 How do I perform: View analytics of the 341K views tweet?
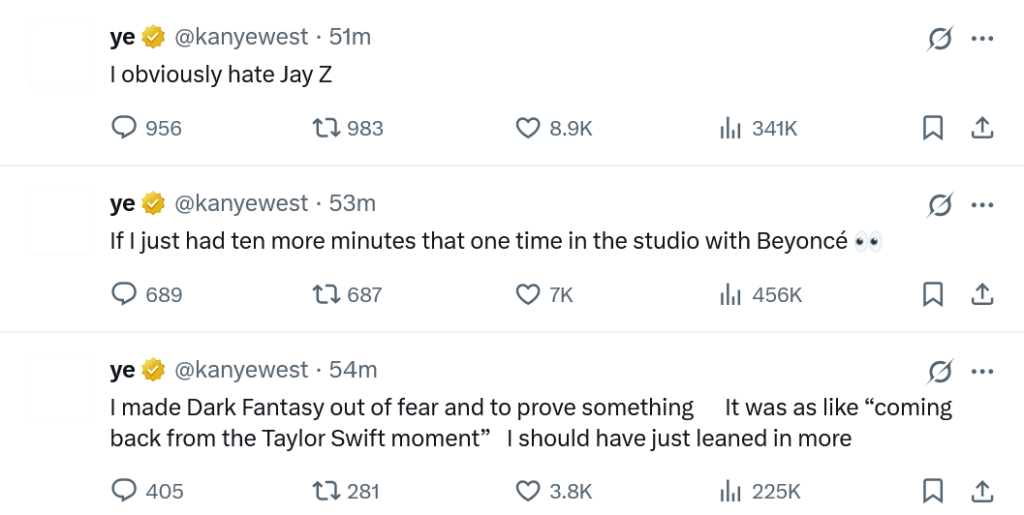point(731,128)
